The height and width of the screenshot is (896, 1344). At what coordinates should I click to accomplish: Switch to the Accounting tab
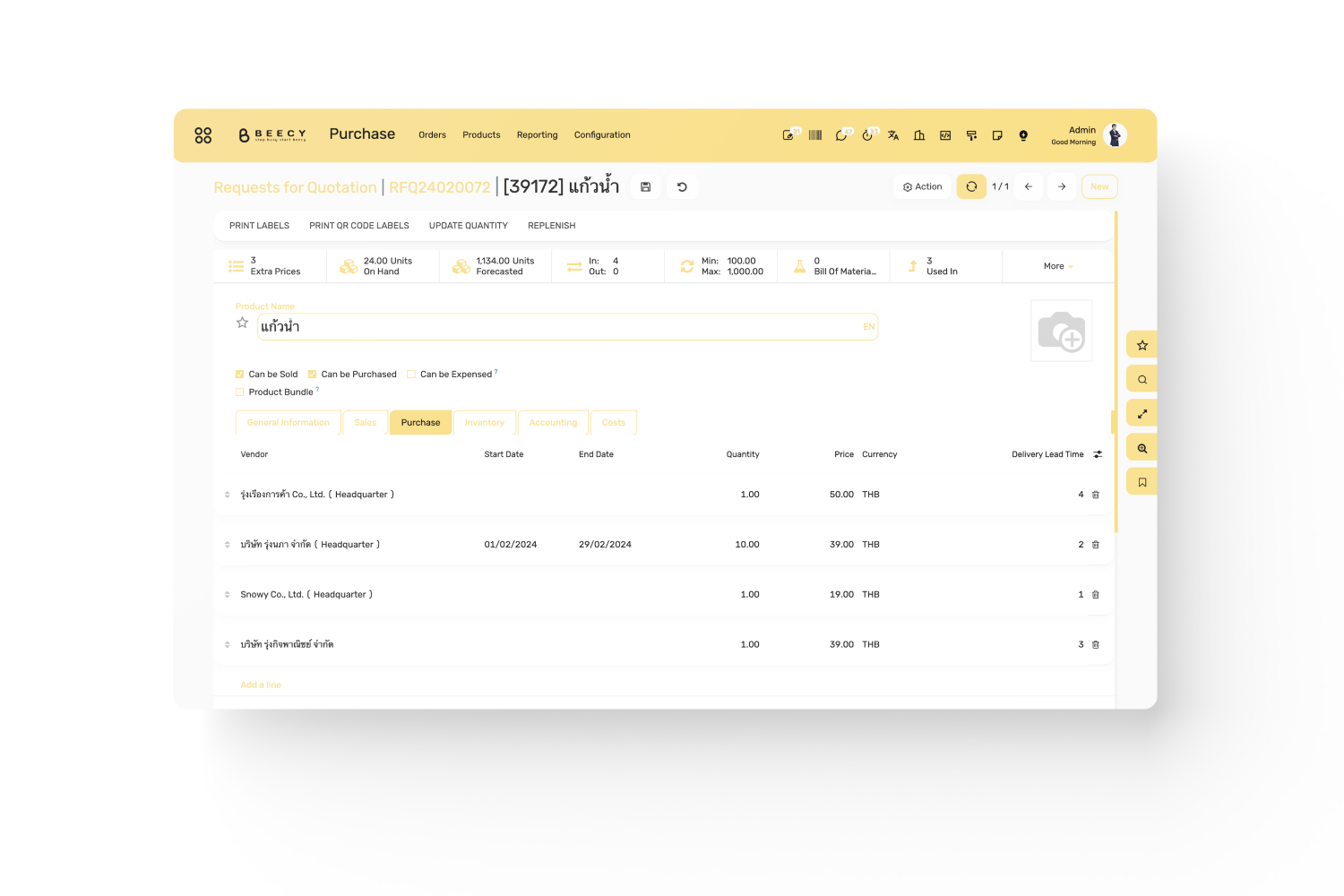click(554, 423)
